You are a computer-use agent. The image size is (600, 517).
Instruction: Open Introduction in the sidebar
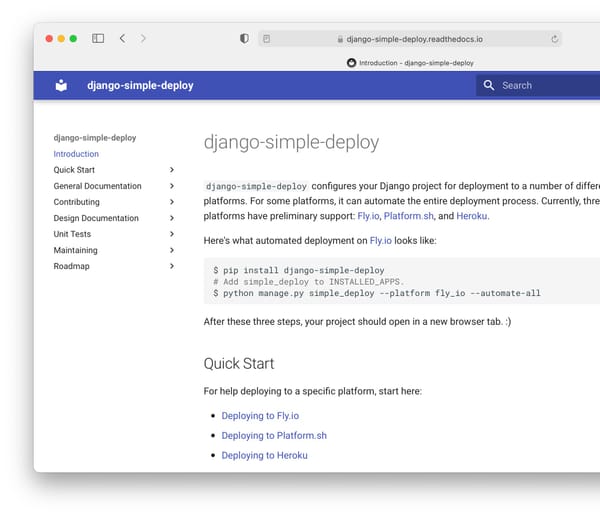coord(76,154)
